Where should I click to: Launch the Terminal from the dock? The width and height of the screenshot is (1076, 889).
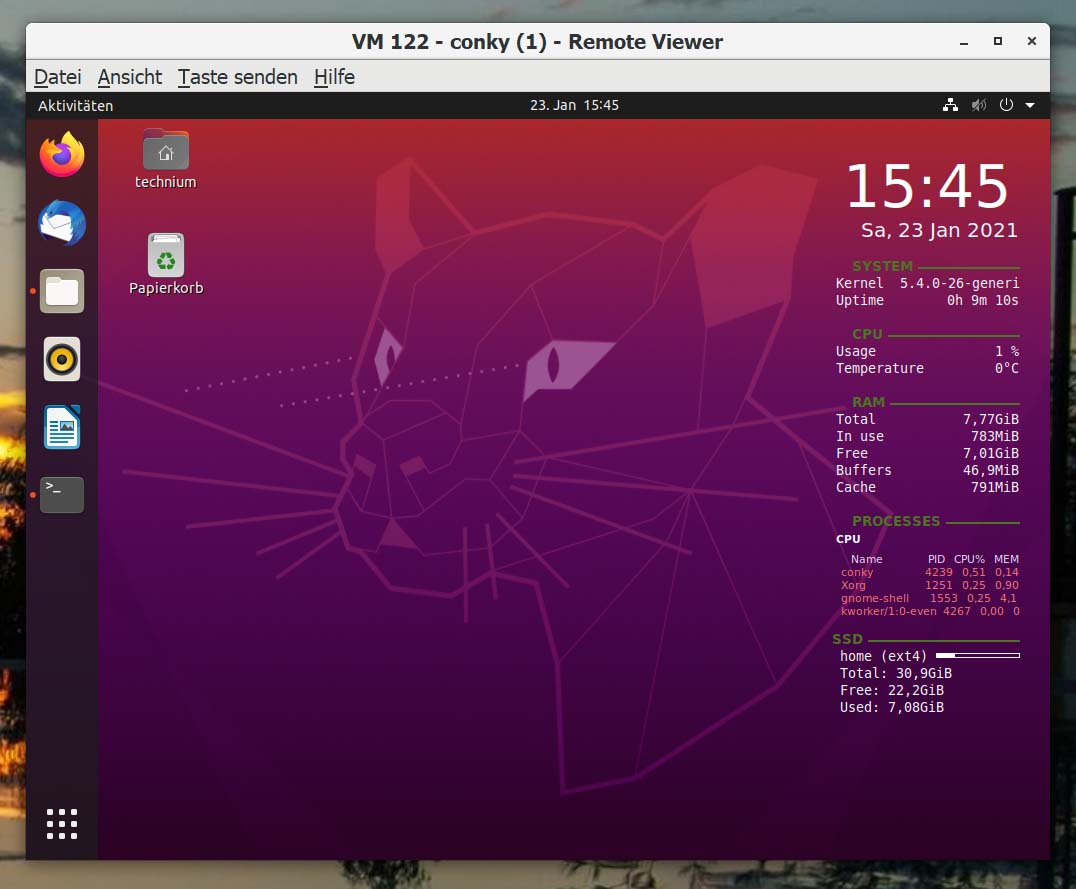pyautogui.click(x=61, y=494)
